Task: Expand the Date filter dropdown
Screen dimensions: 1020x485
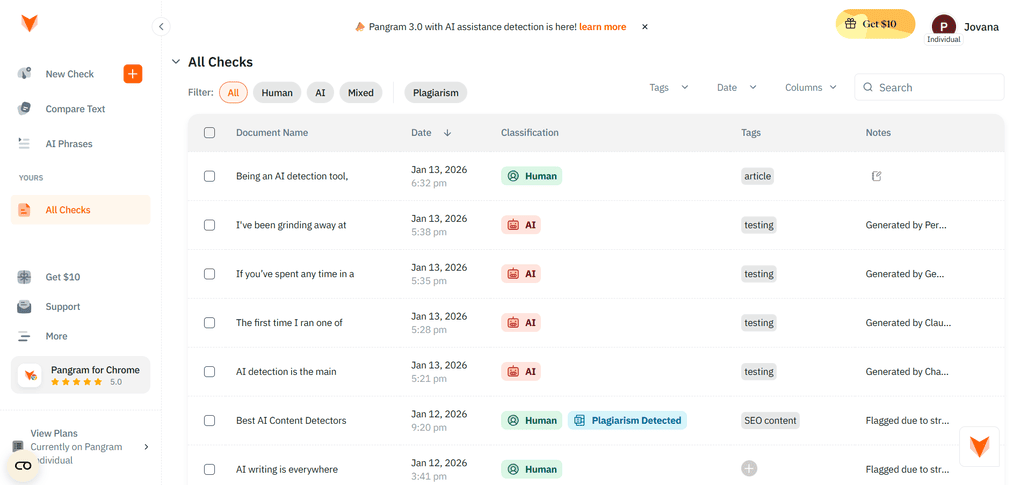Action: pyautogui.click(x=736, y=88)
